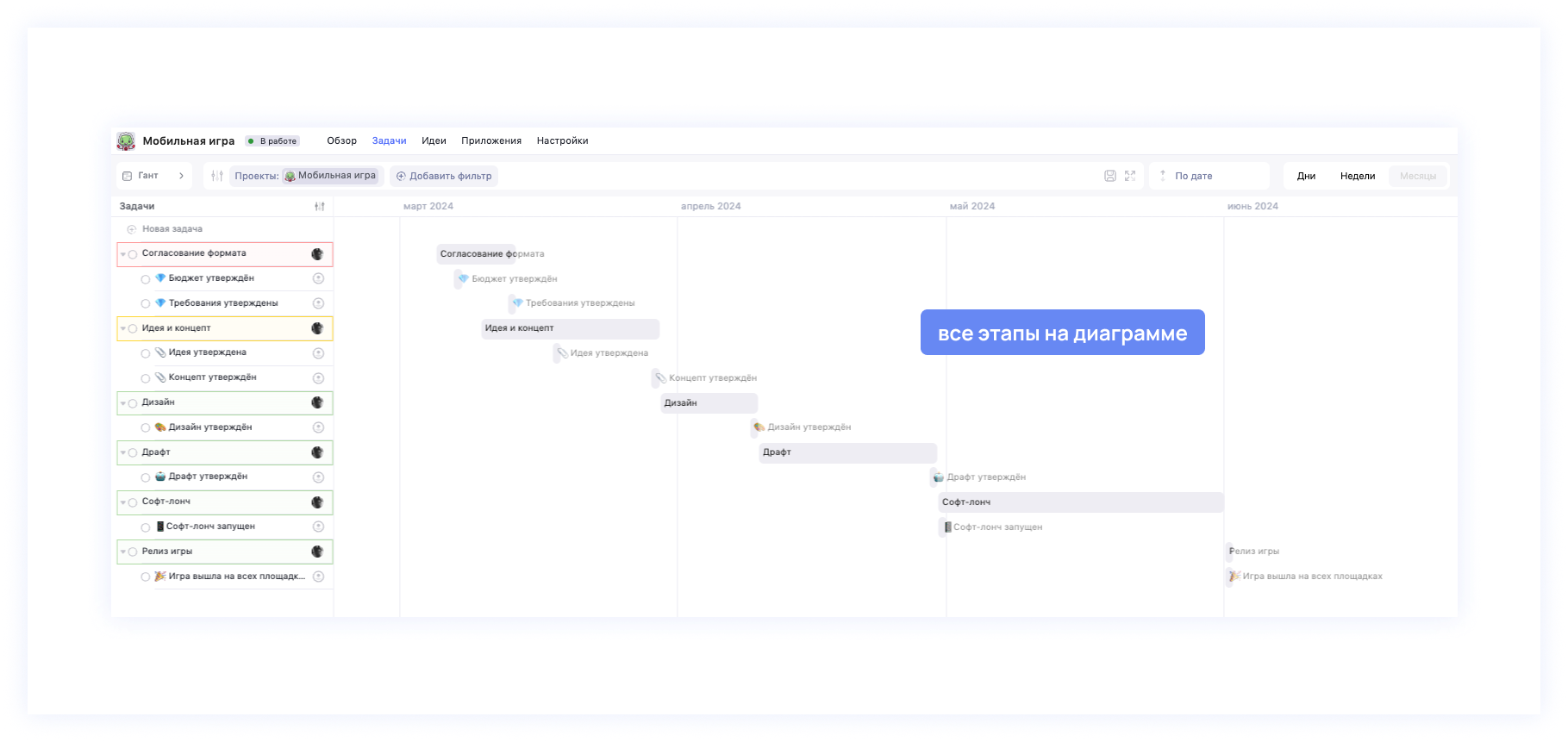Click Новая задача to add task
The height and width of the screenshot is (742, 1568).
click(x=172, y=229)
